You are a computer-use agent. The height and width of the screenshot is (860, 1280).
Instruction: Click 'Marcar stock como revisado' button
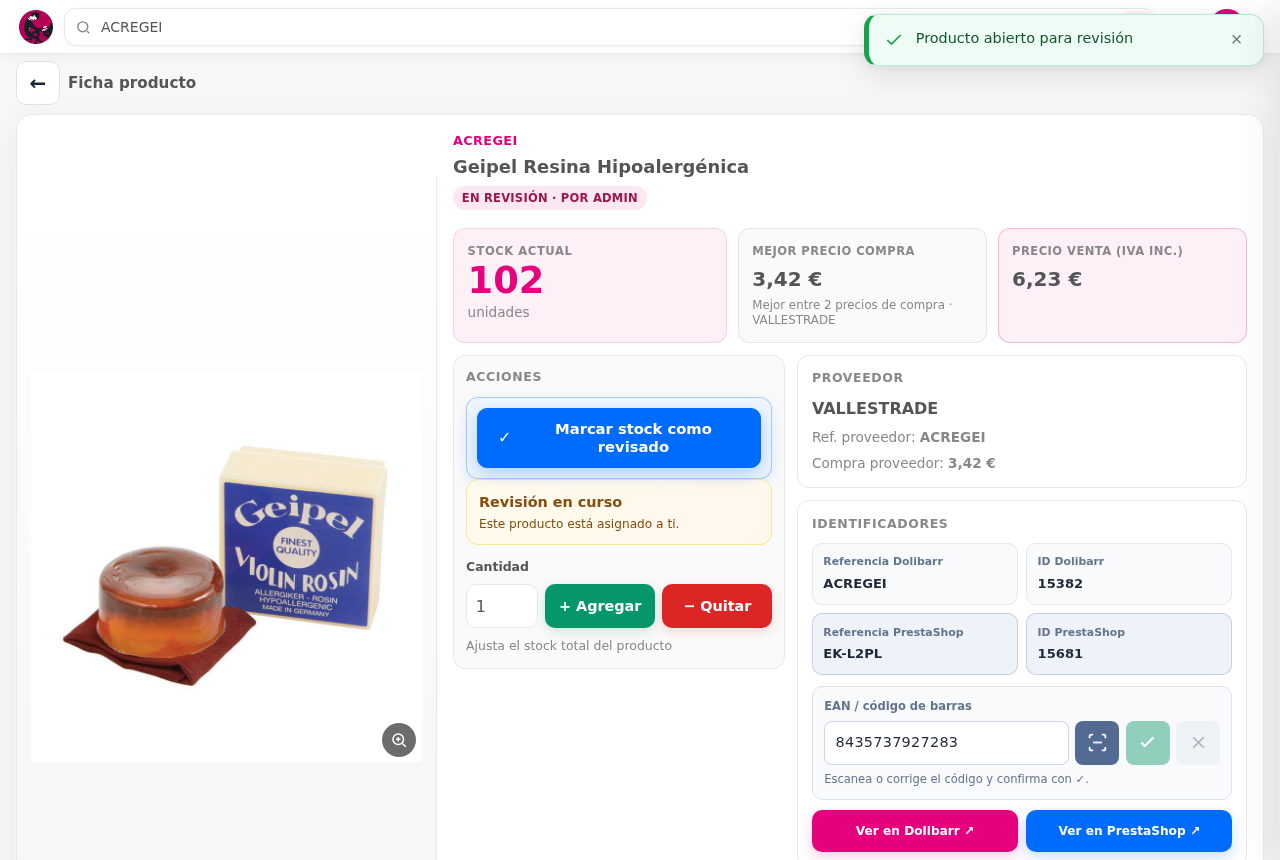point(619,438)
